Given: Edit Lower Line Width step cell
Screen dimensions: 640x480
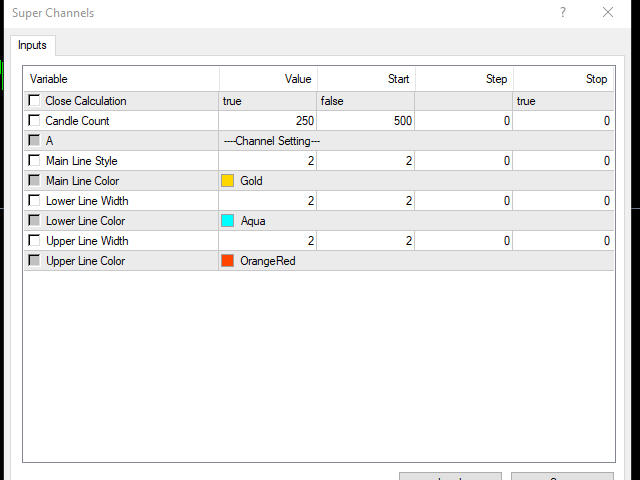Looking at the screenshot, I should pos(464,201).
